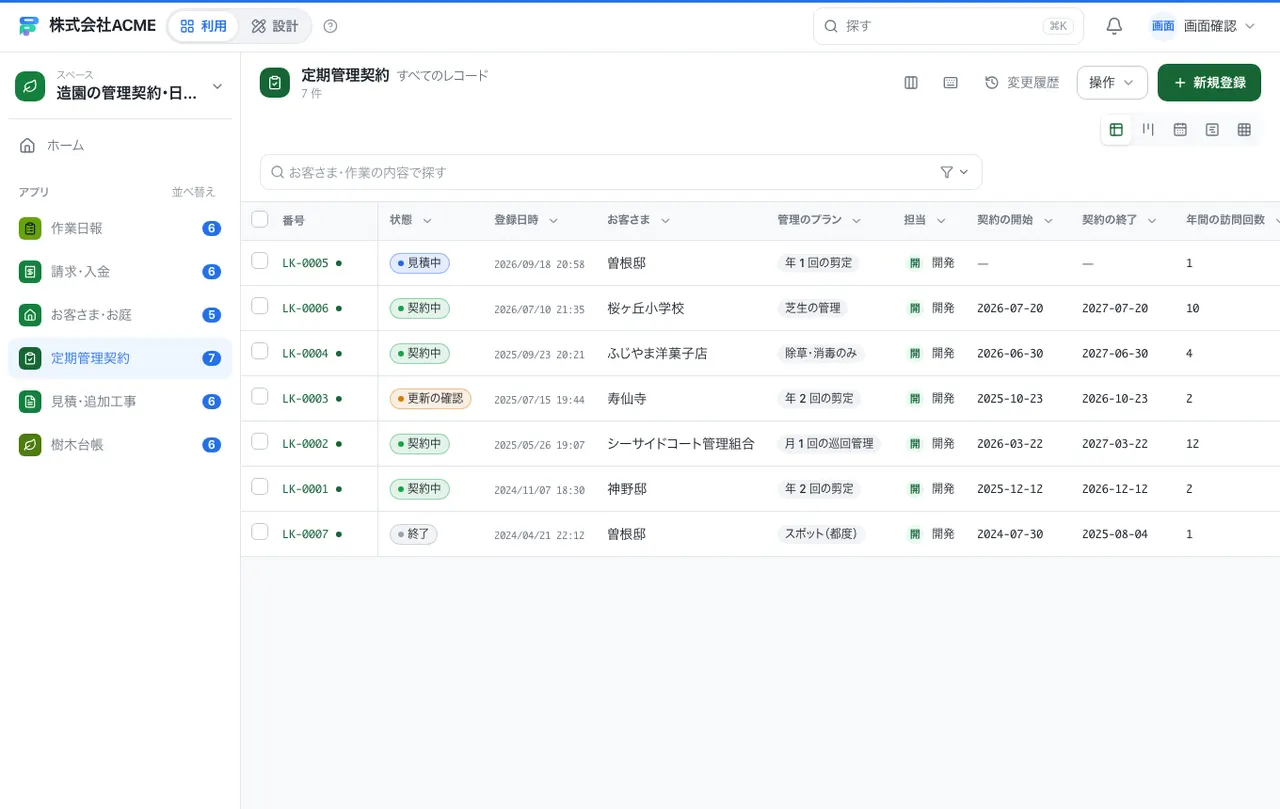Viewport: 1280px width, 809px height.
Task: Focus the global 探す search box
Action: [x=948, y=26]
